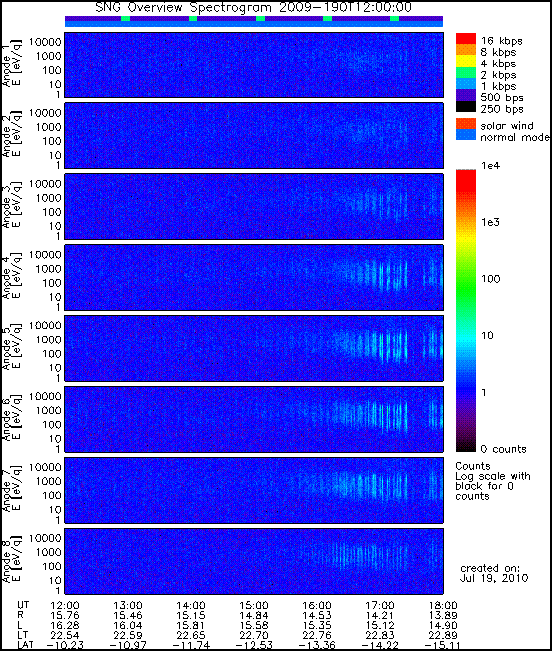Screen dimensions: 552x651
Task: Click the 4 kbps yellow legend swatch
Action: [466, 61]
